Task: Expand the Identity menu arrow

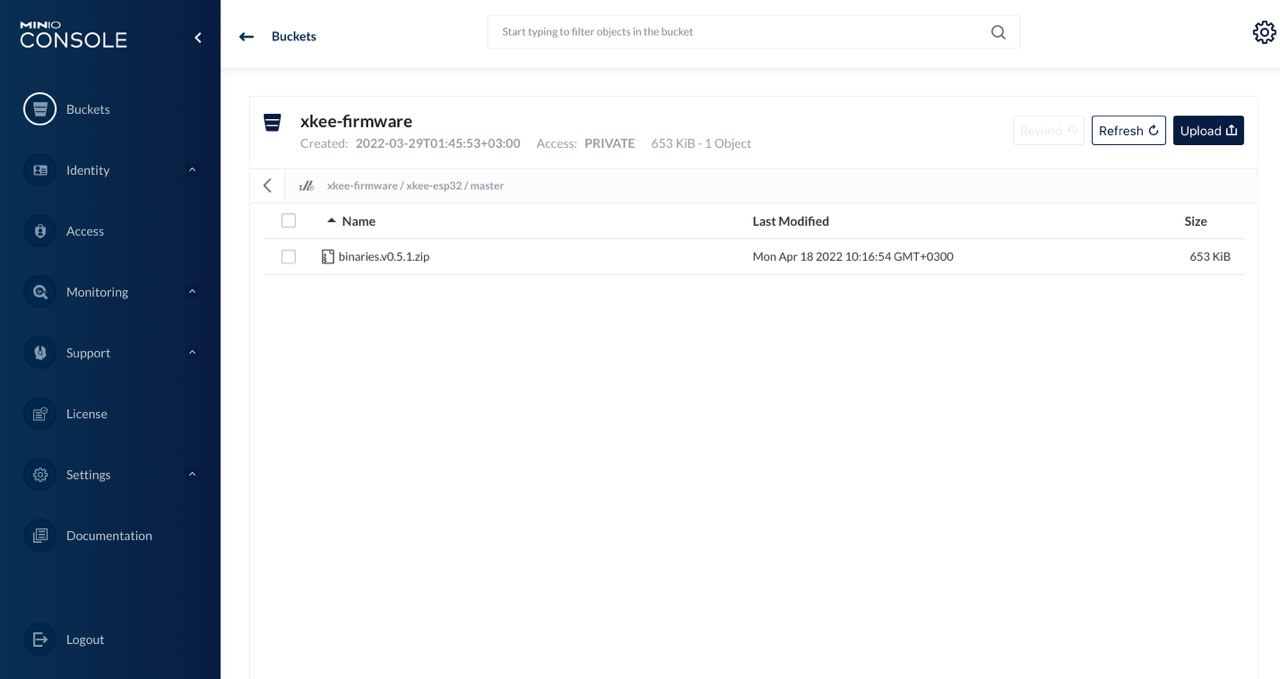Action: click(x=192, y=170)
